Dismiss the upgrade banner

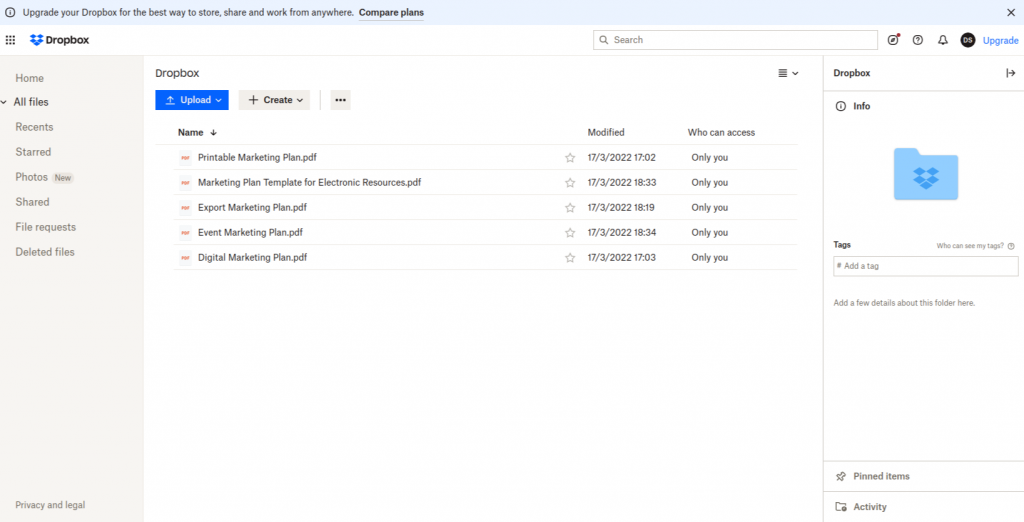pos(1010,13)
